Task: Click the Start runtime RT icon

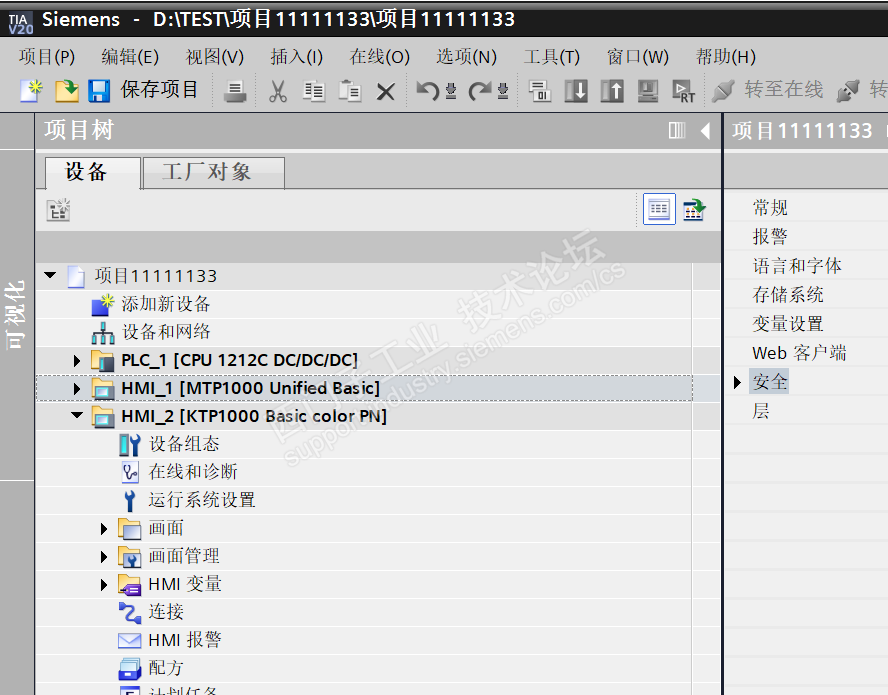Action: tap(684, 91)
